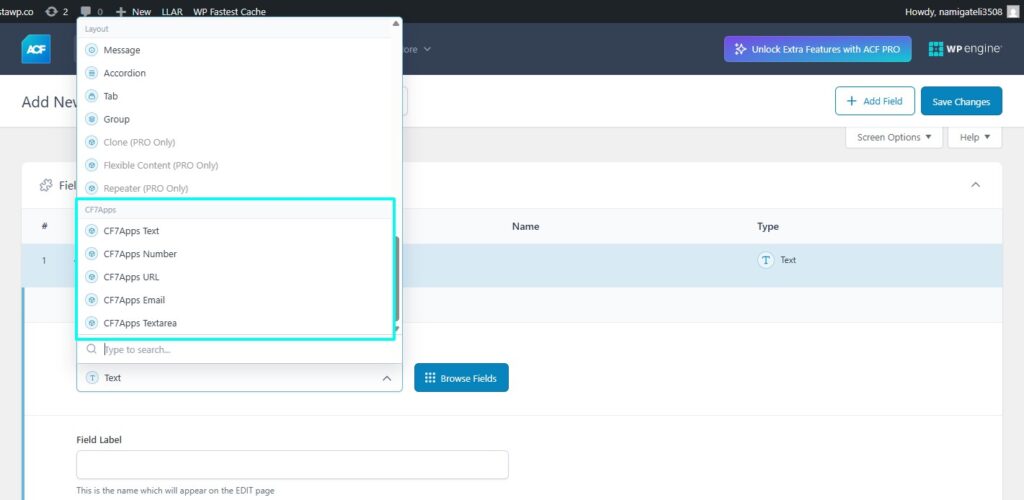Click the Text type icon in field row

[x=766, y=260]
